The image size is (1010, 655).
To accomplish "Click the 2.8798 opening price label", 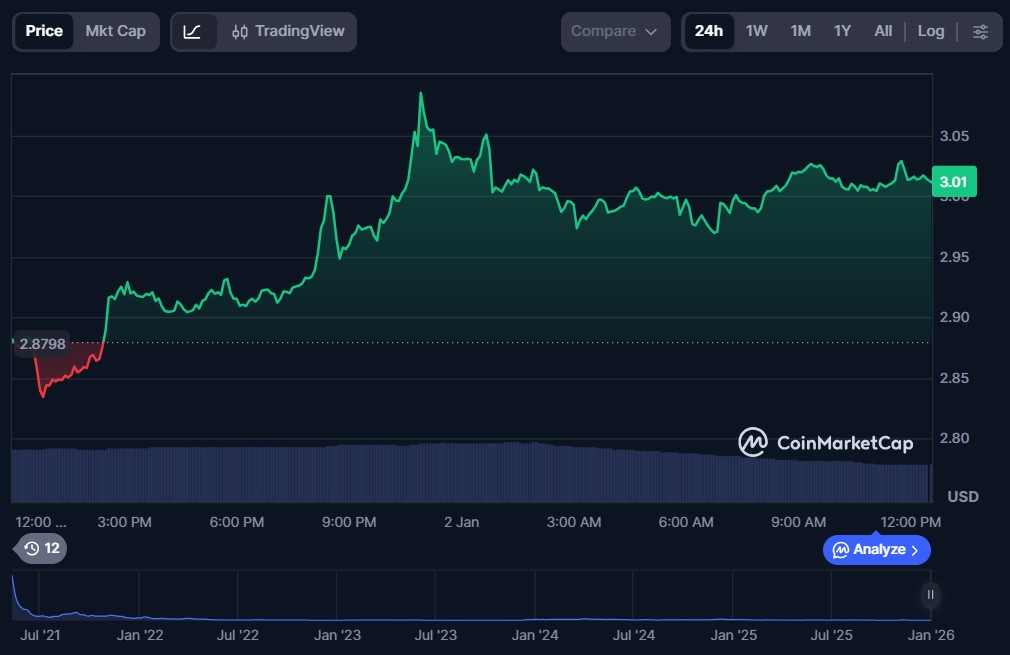I will [x=42, y=344].
